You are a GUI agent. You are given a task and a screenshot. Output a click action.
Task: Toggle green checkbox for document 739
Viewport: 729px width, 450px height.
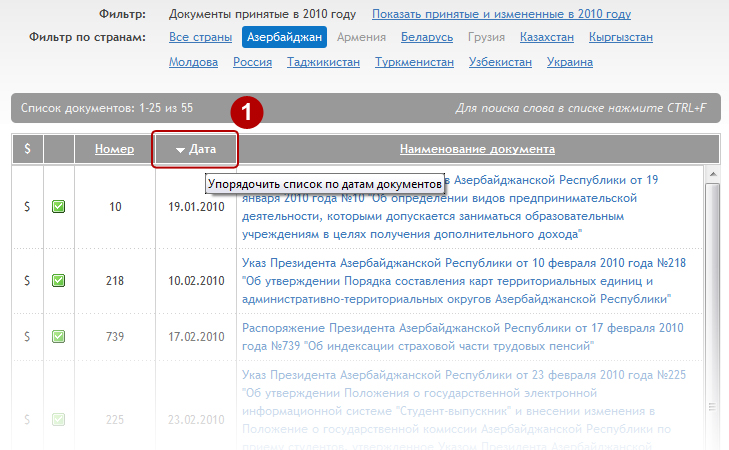click(59, 336)
